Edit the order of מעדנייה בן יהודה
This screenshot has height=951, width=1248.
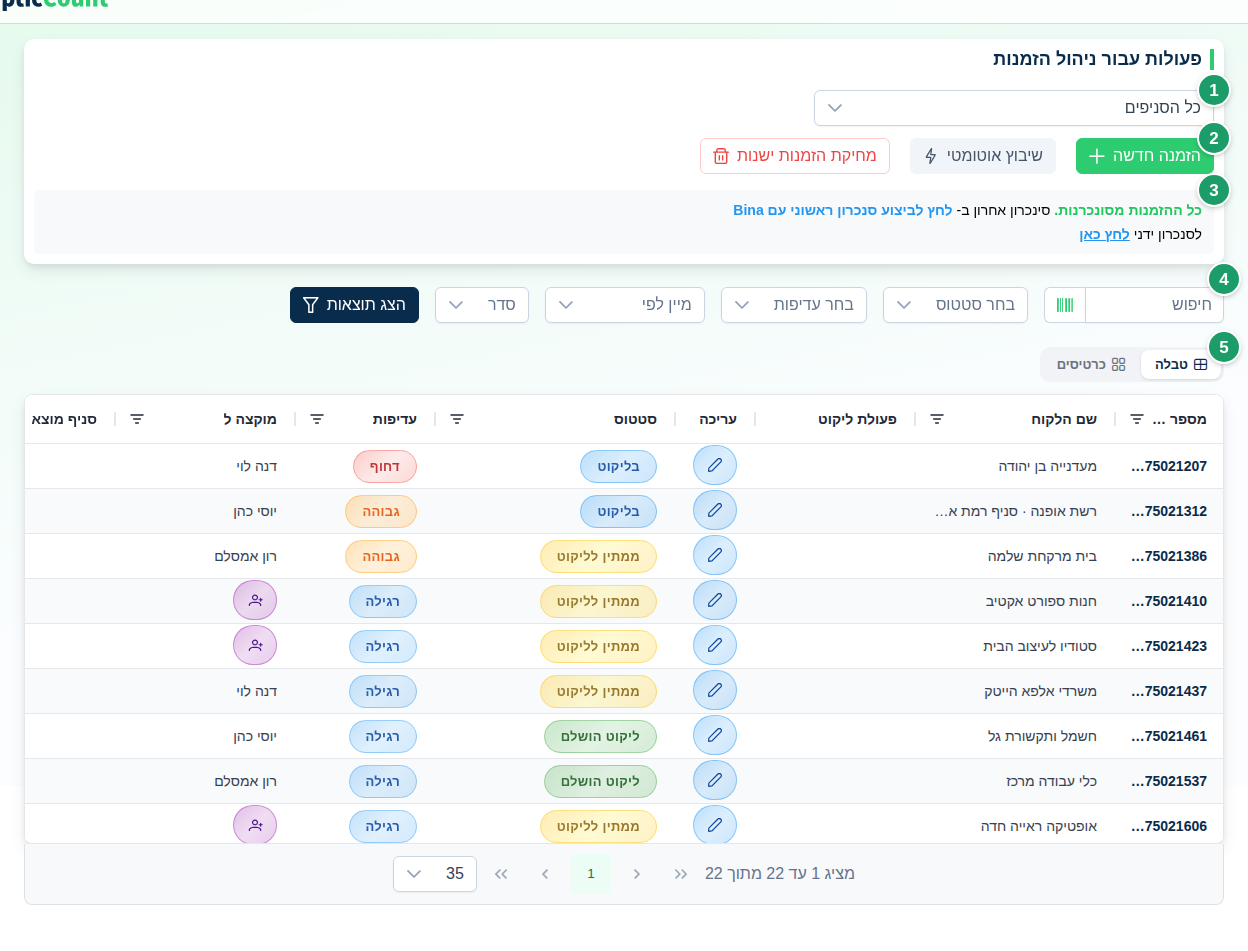pyautogui.click(x=715, y=466)
